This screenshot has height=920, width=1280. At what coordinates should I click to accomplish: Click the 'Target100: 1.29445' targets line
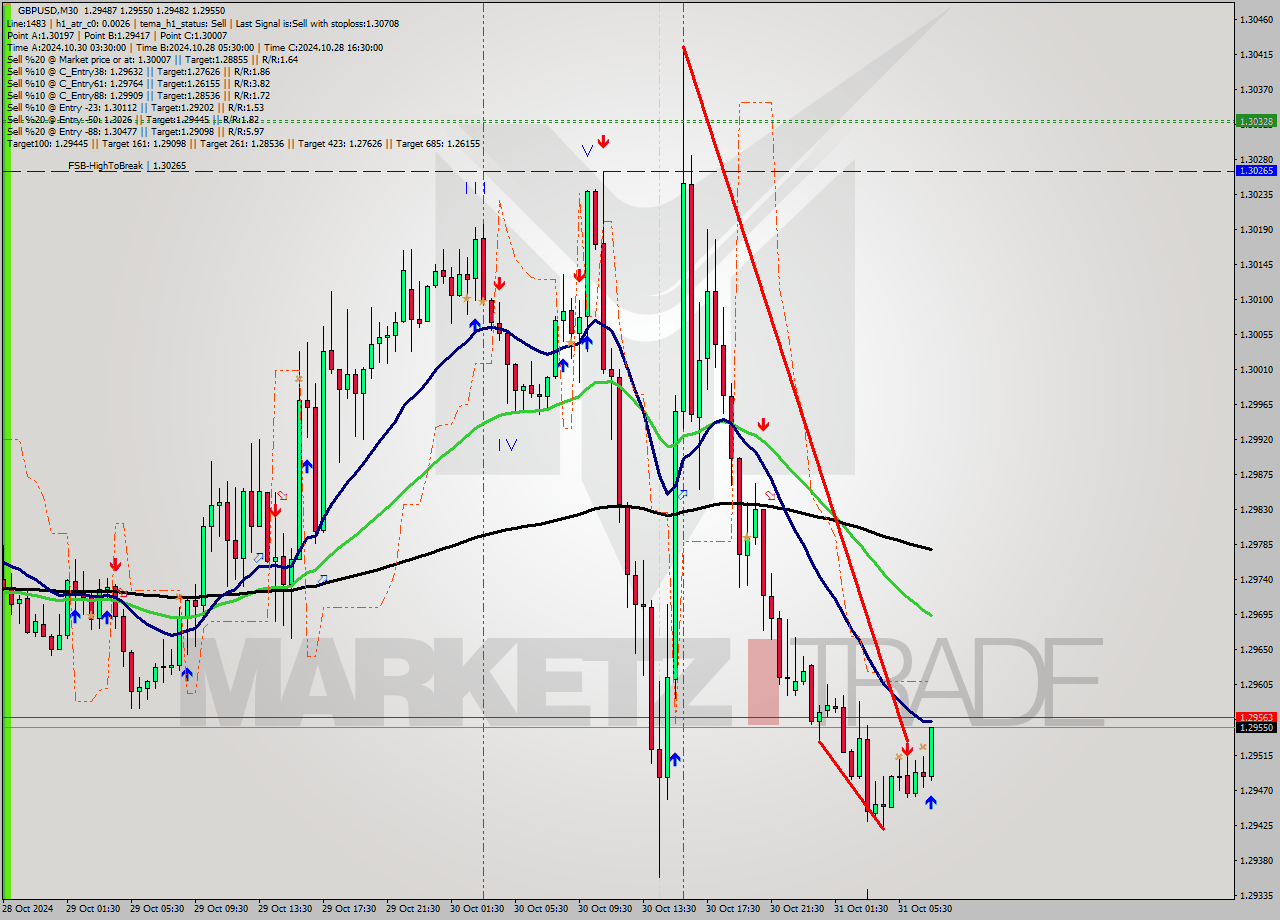243,143
